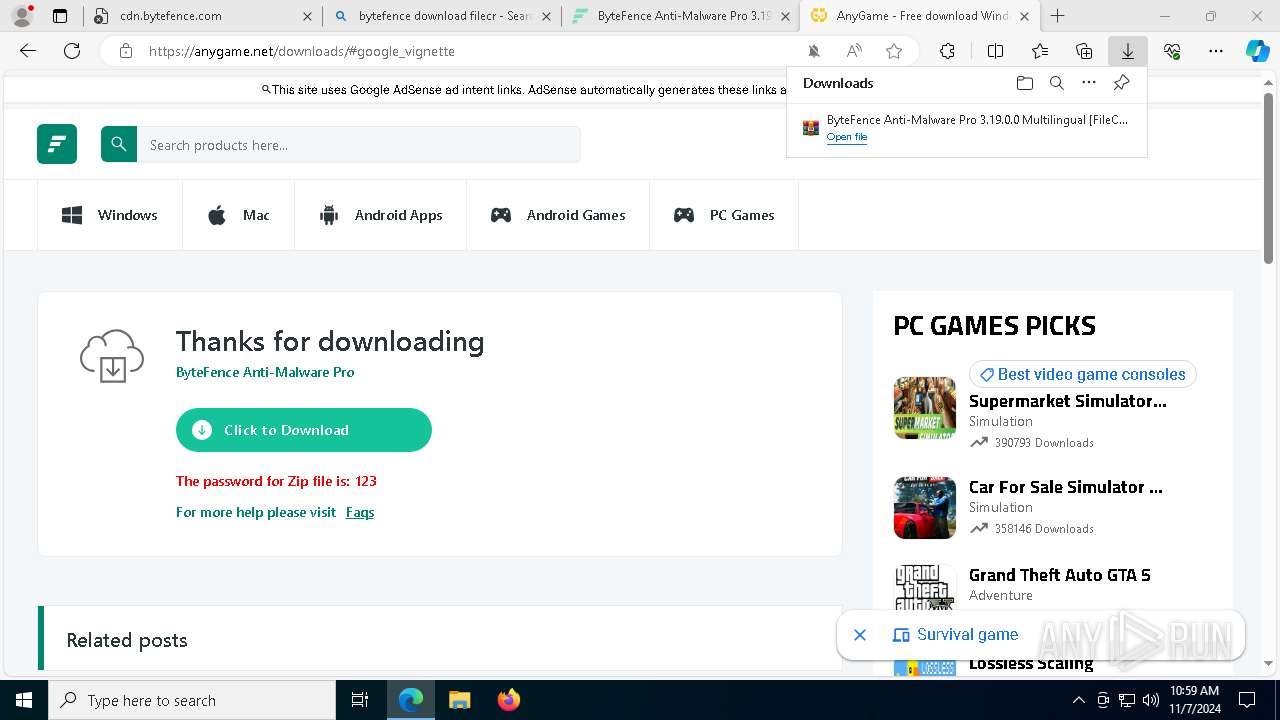Reload the current page
The height and width of the screenshot is (720, 1280).
coord(72,51)
